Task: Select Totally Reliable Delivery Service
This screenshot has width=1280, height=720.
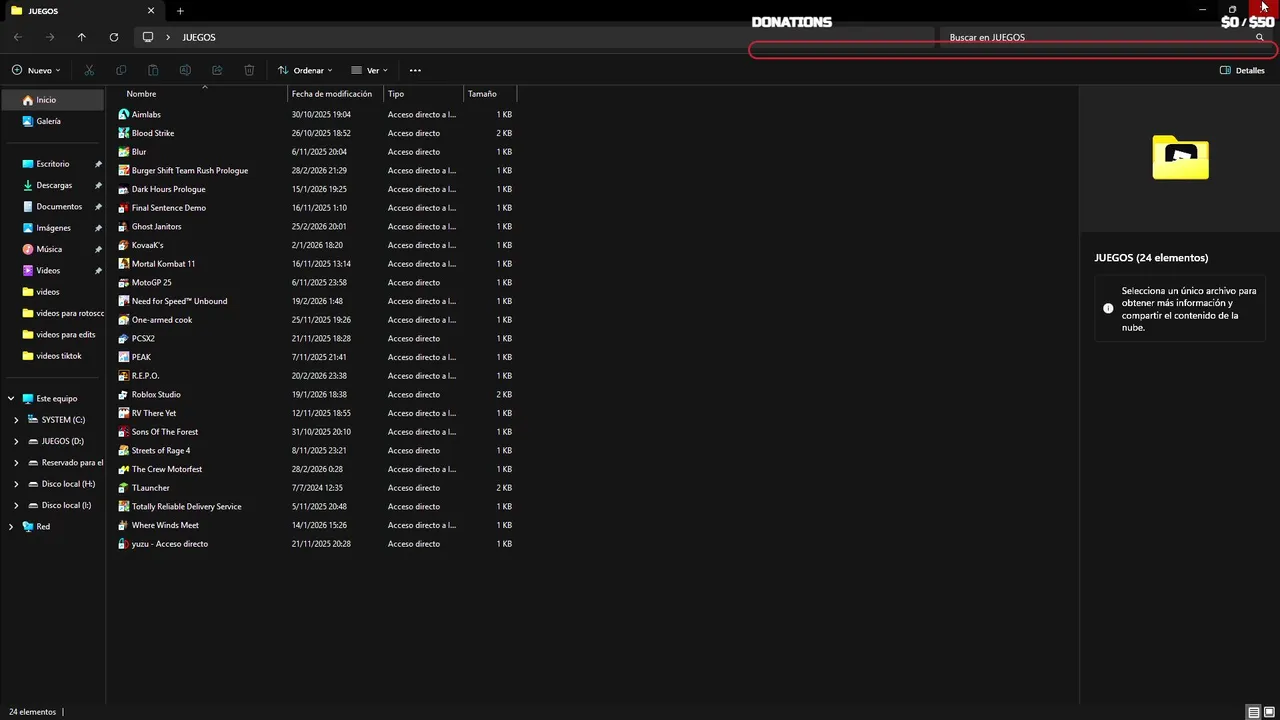Action: 186,506
